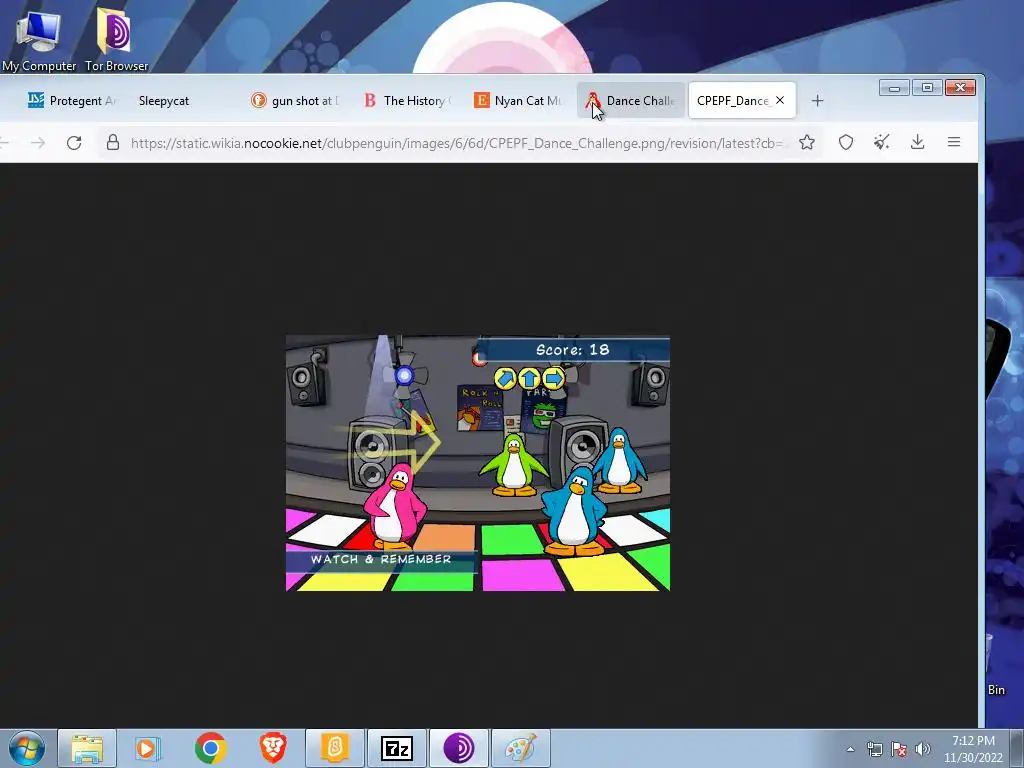
Task: Minimize the Tor Browser window
Action: click(x=894, y=88)
